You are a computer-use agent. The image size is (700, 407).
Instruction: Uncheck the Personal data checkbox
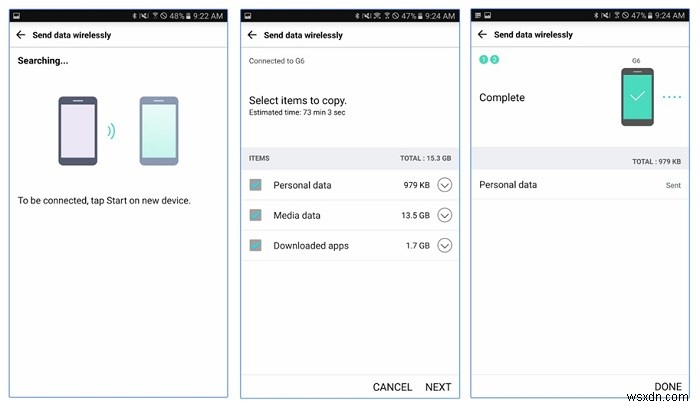(255, 185)
